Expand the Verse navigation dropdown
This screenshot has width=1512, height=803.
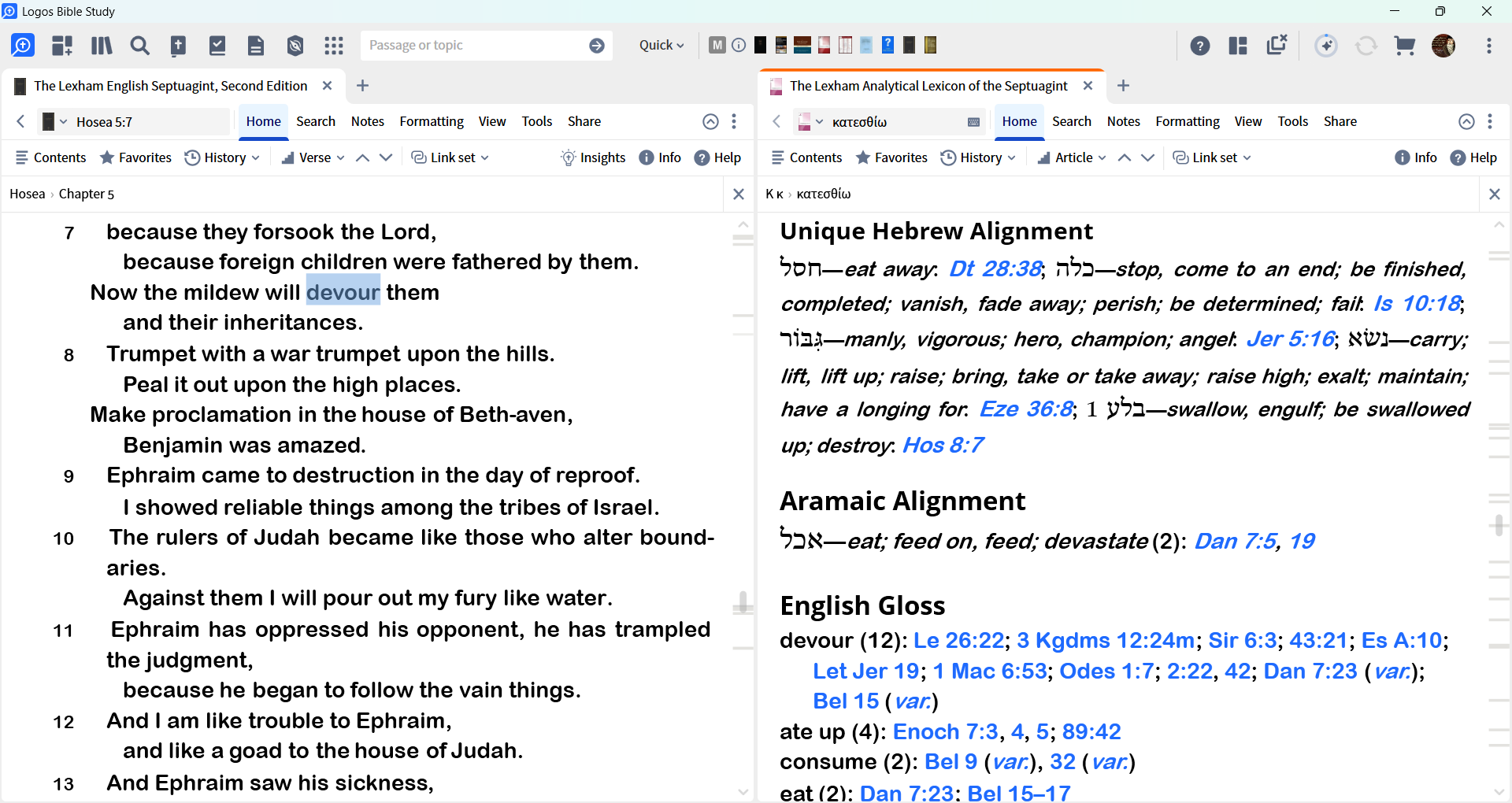tap(313, 157)
